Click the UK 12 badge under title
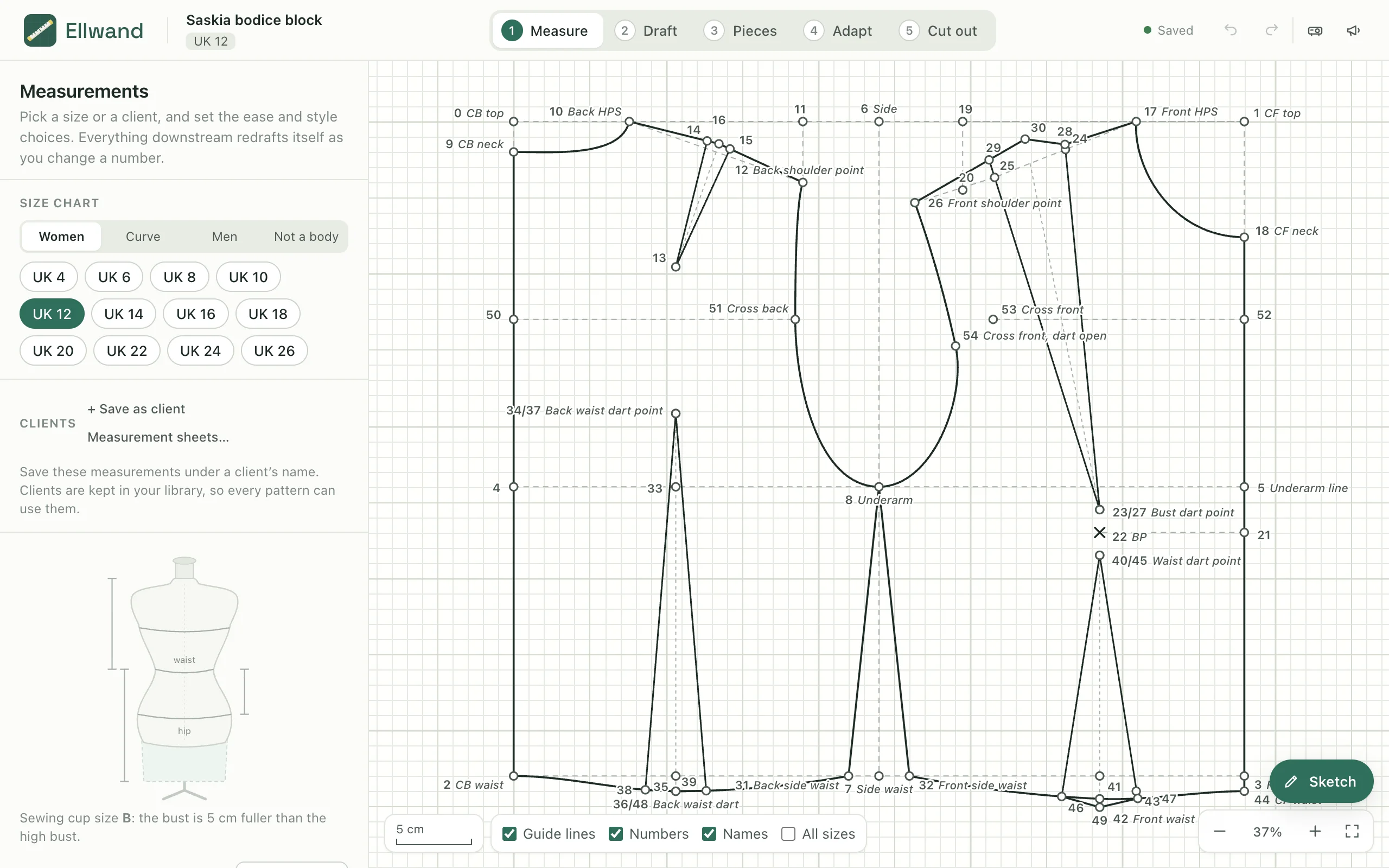This screenshot has height=868, width=1389. [x=210, y=41]
